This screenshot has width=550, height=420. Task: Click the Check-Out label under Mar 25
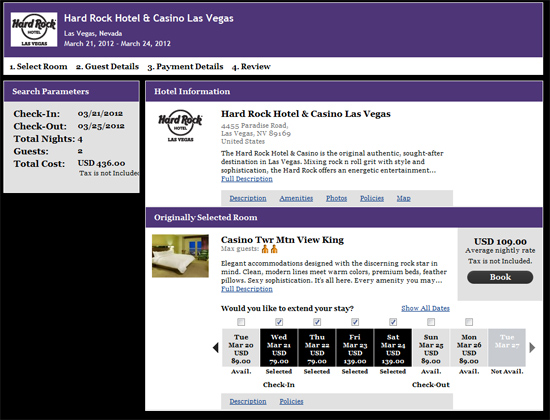431,385
